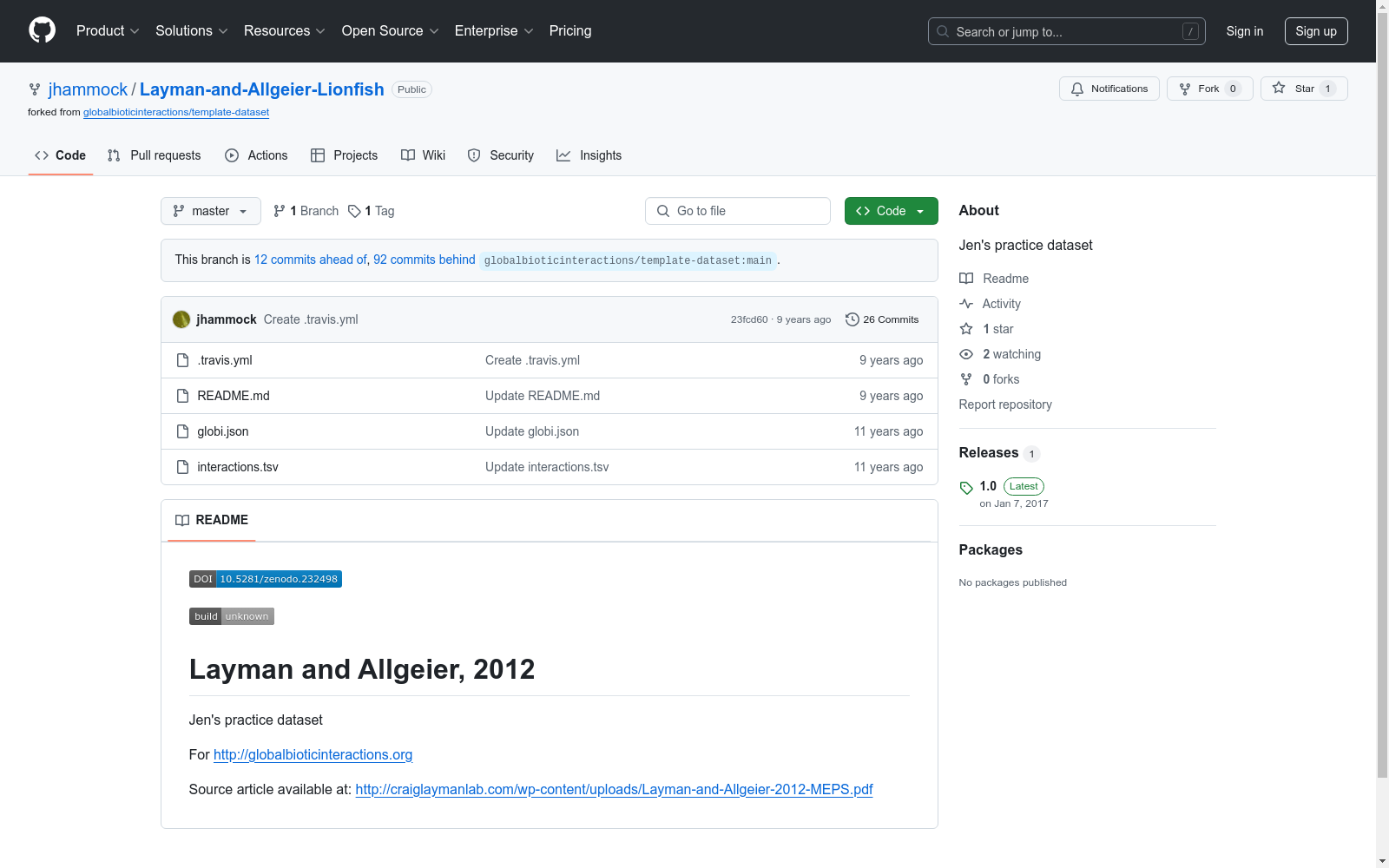
Task: Click the file icon beside README.md
Action: [x=182, y=396]
